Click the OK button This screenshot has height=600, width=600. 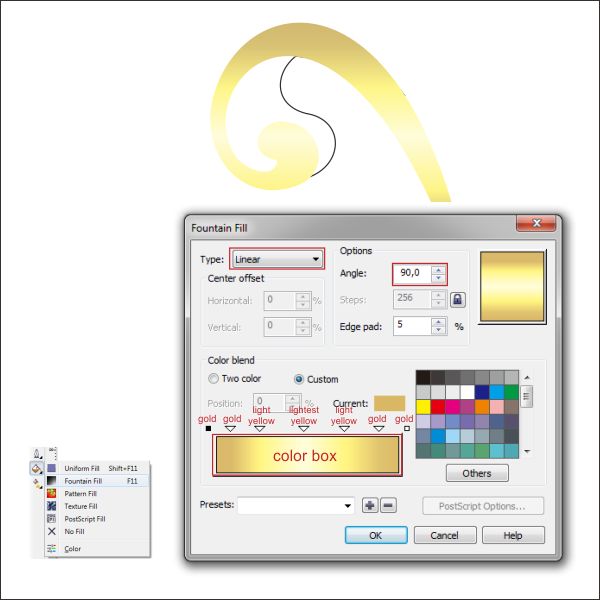tap(375, 535)
